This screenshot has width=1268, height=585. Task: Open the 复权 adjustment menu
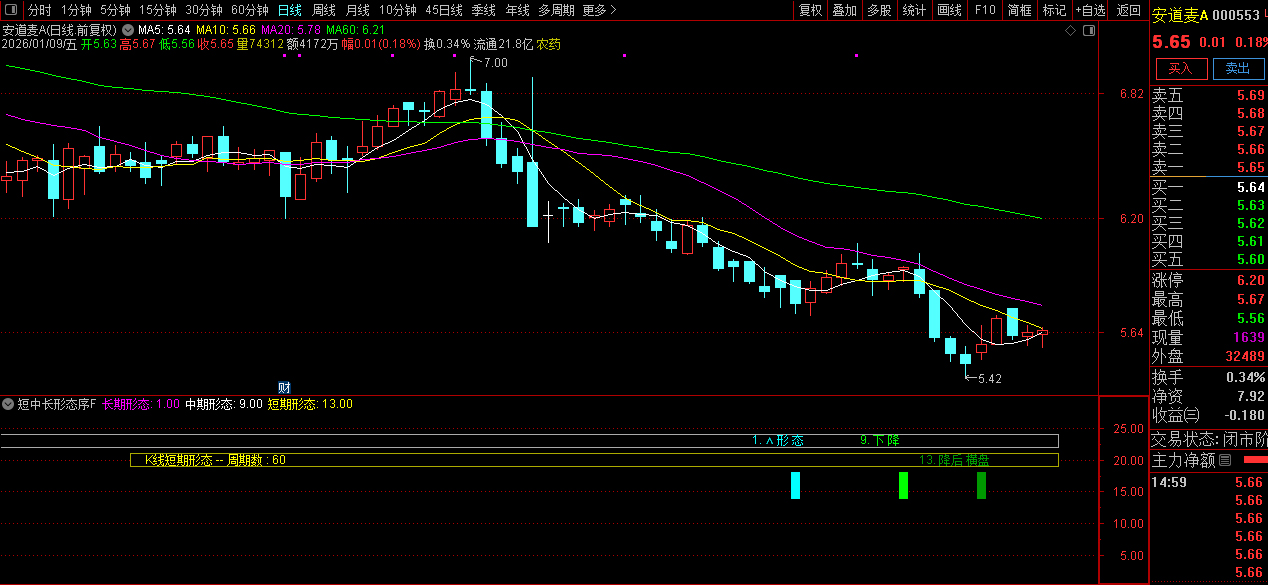(x=810, y=10)
